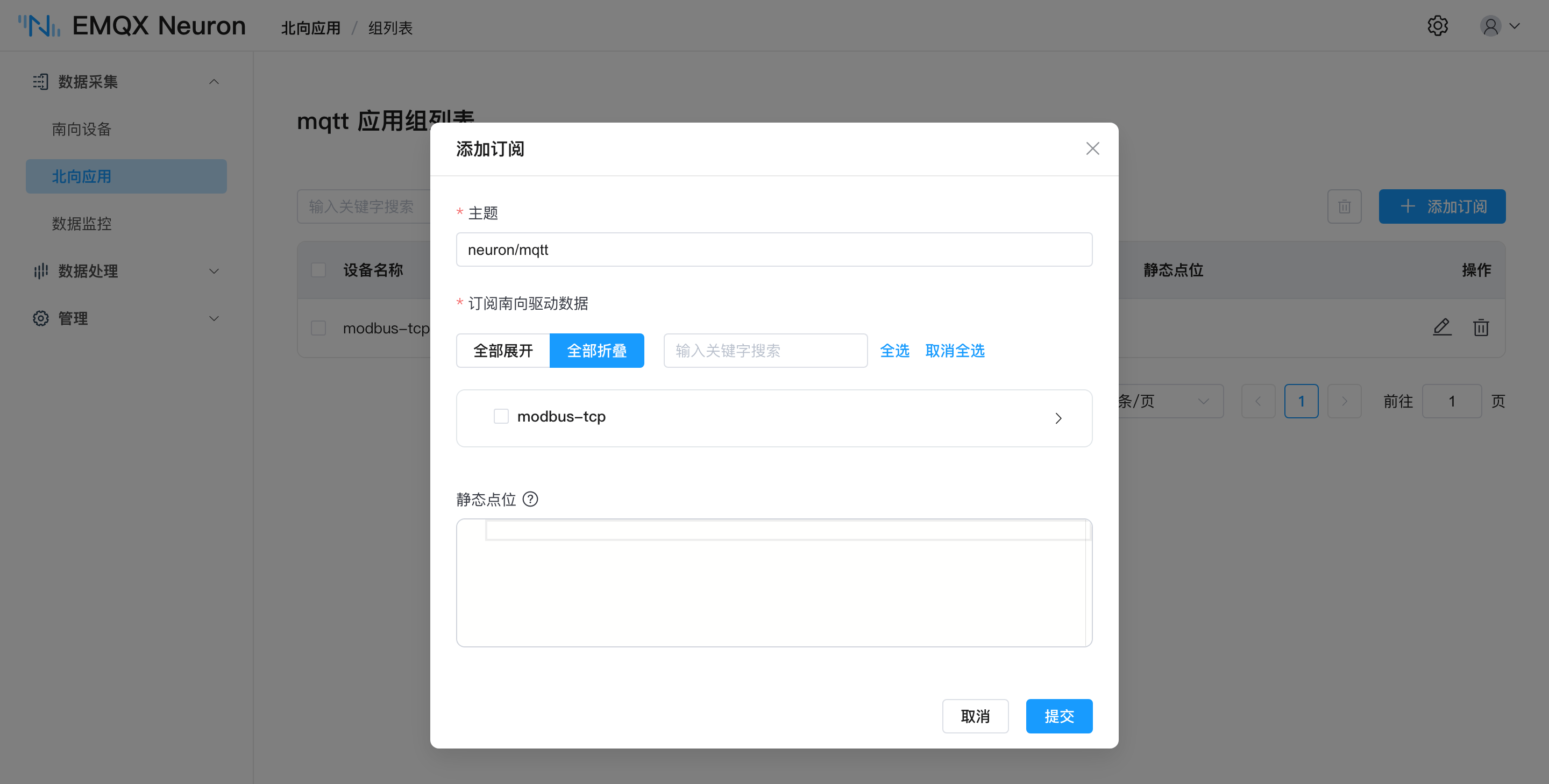Open the items per page dropdown
The image size is (1549, 784).
click(1171, 401)
